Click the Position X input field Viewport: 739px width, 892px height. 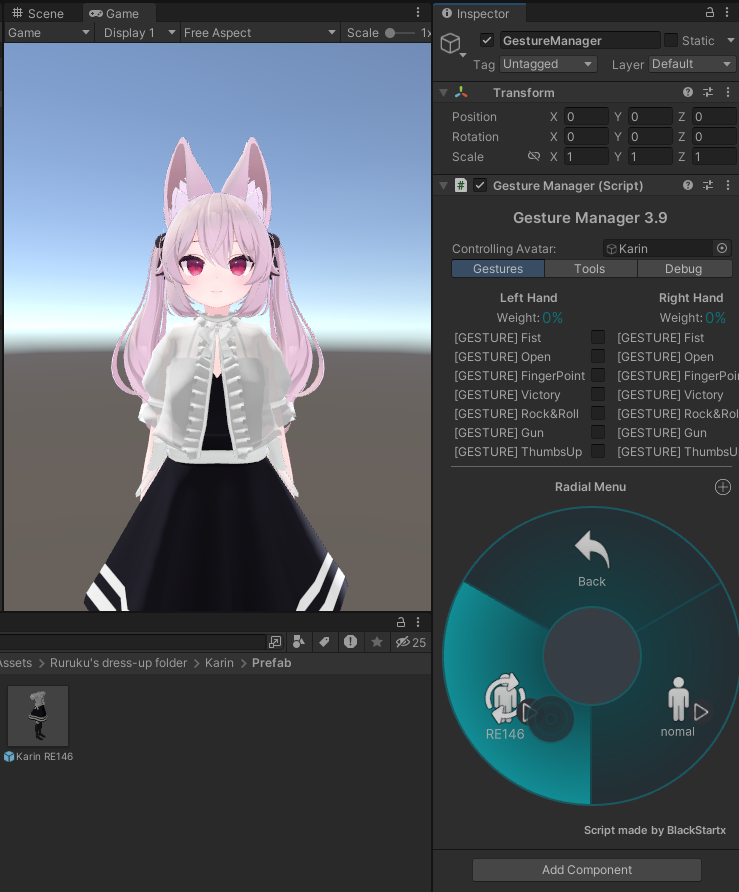586,117
